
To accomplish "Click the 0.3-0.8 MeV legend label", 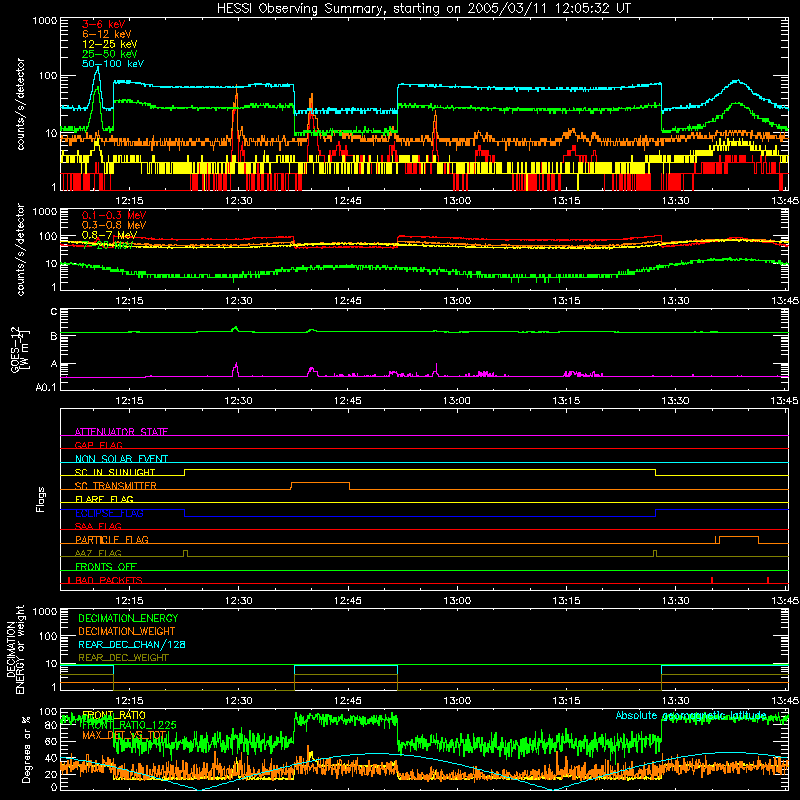I will pyautogui.click(x=114, y=225).
